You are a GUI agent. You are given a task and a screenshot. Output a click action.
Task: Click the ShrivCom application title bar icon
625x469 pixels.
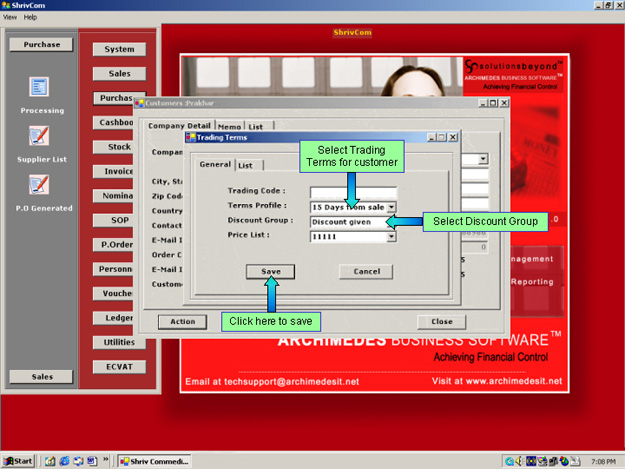[6, 5]
